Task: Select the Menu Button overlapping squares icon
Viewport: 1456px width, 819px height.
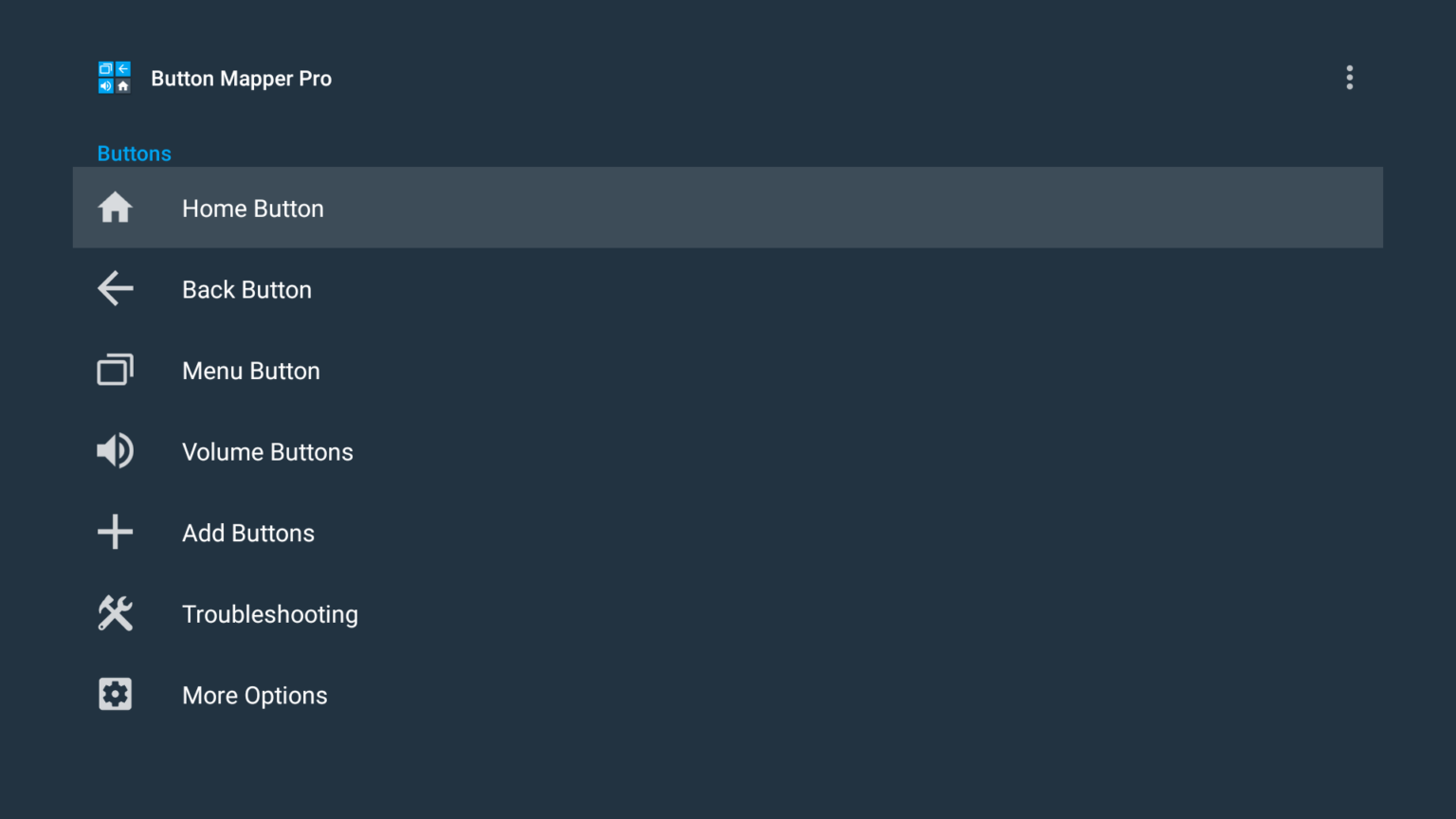Action: pyautogui.click(x=115, y=370)
